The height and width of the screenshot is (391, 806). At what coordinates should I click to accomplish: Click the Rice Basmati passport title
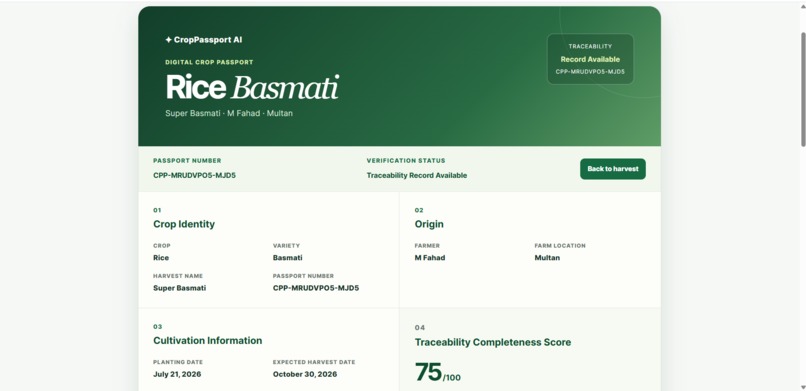[252, 87]
